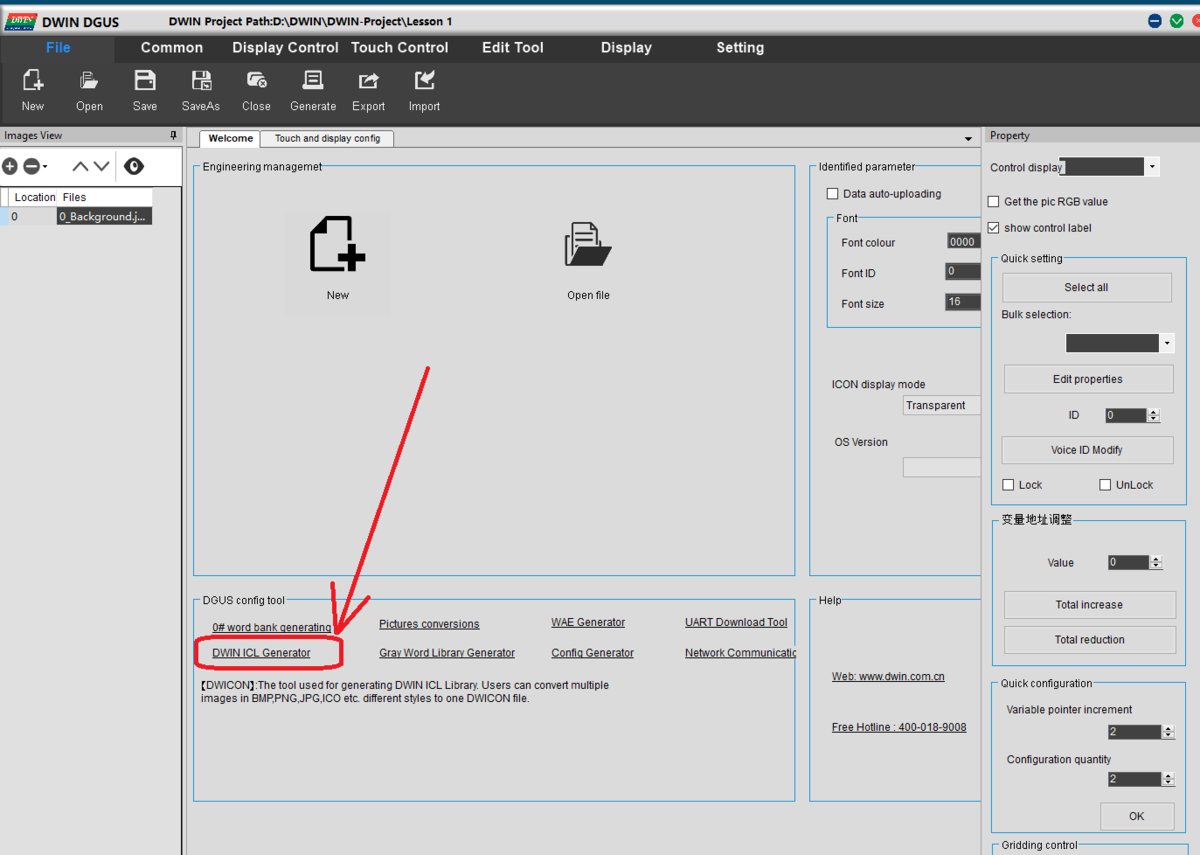1200x855 pixels.
Task: Open the Common menu tab
Action: click(x=172, y=48)
